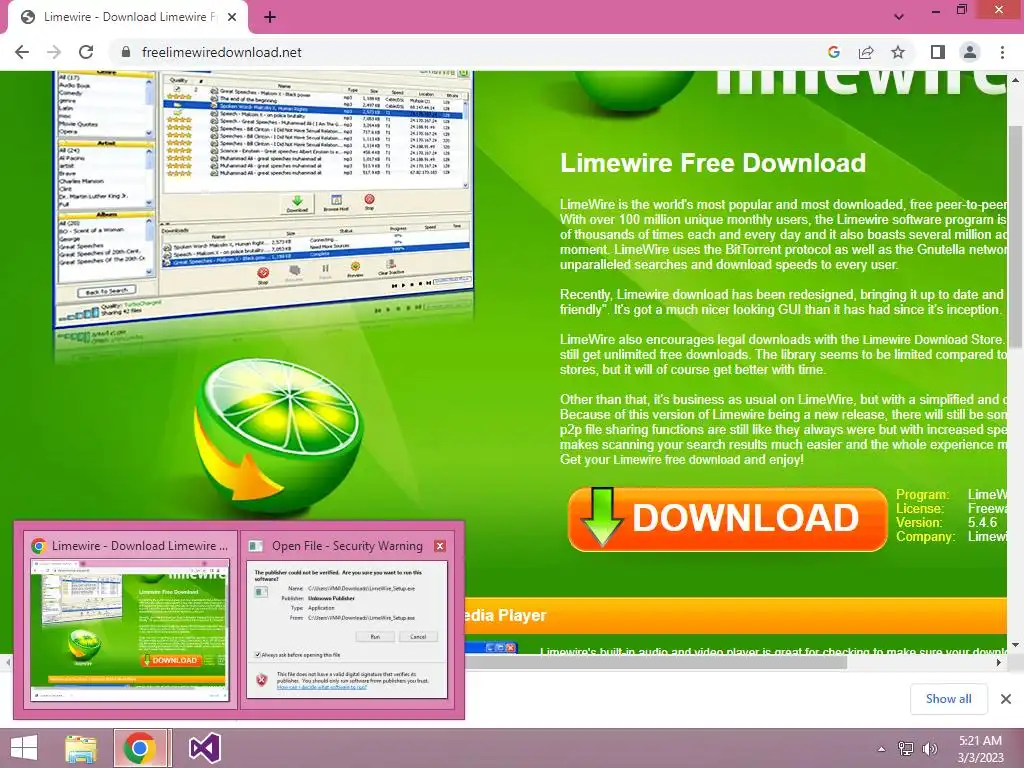Share this page icon
This screenshot has height=768, width=1024.
[866, 52]
